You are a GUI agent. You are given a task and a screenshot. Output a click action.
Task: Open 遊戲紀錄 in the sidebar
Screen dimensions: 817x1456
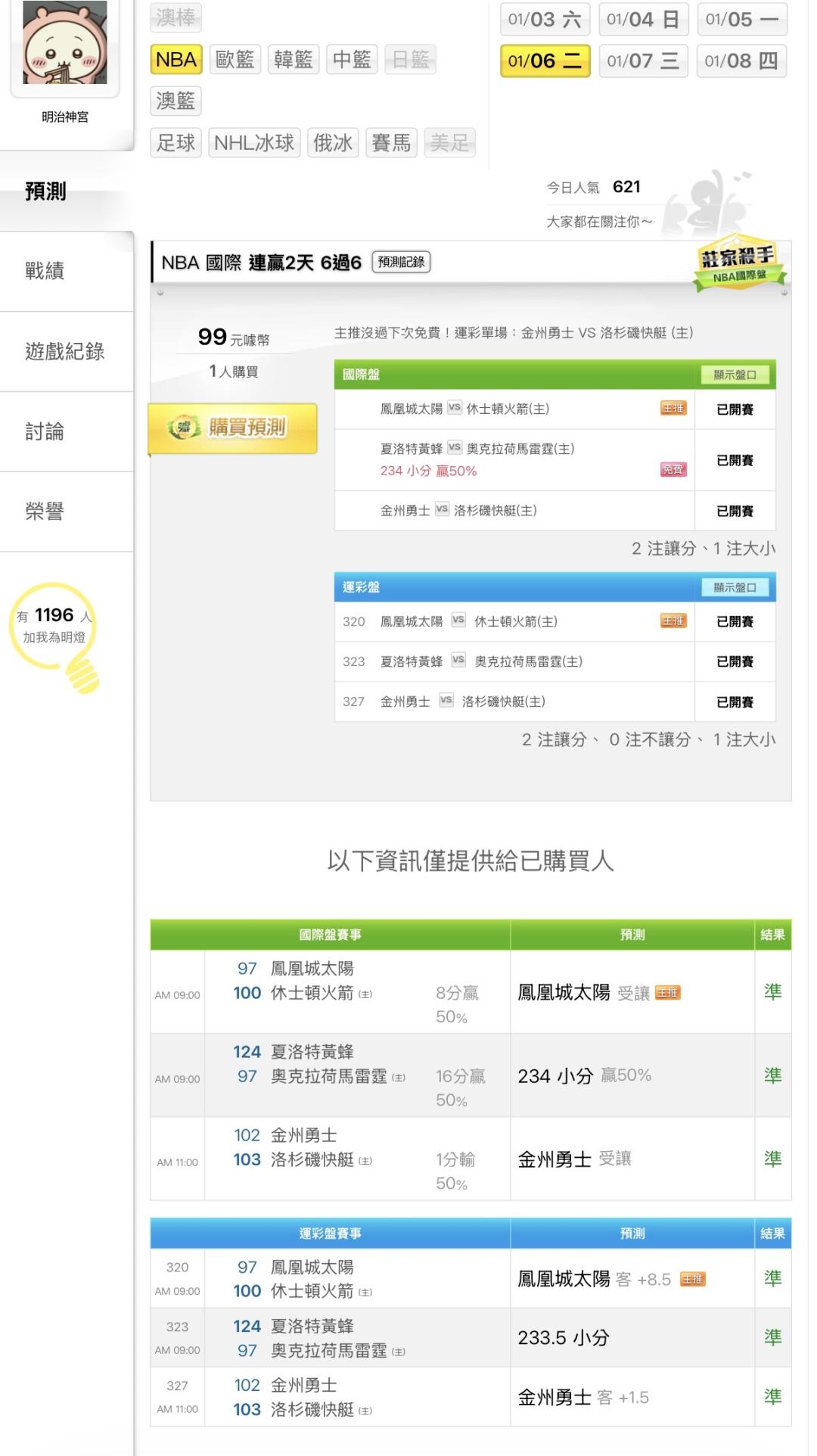[65, 351]
